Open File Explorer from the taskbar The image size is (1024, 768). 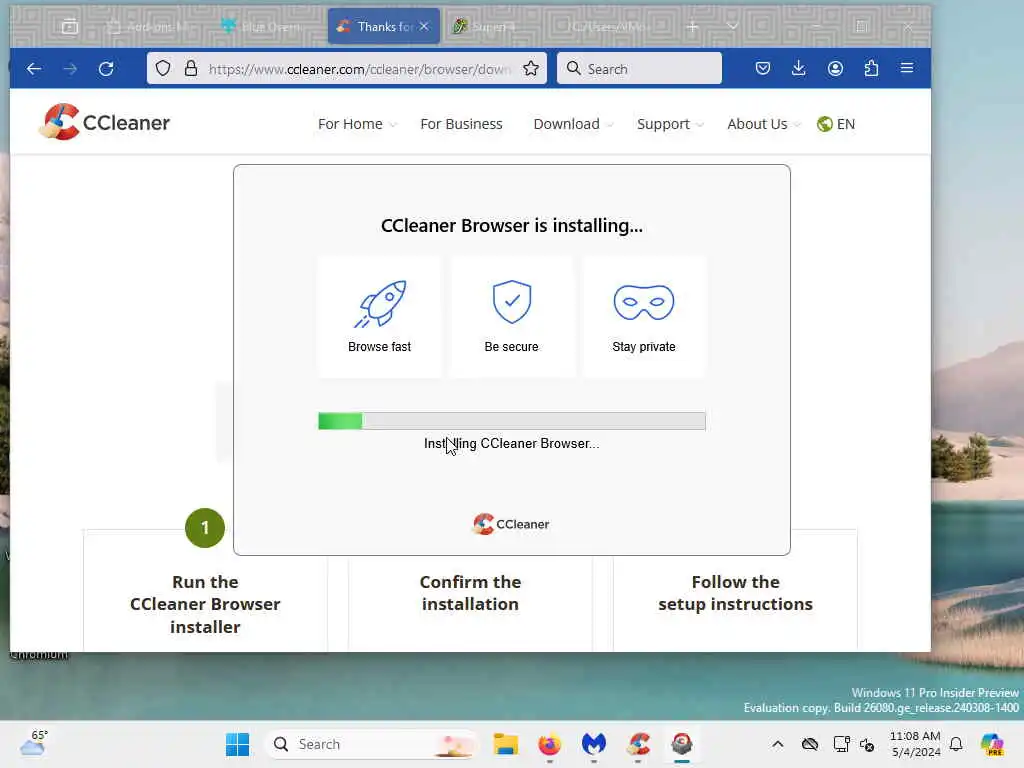[505, 744]
